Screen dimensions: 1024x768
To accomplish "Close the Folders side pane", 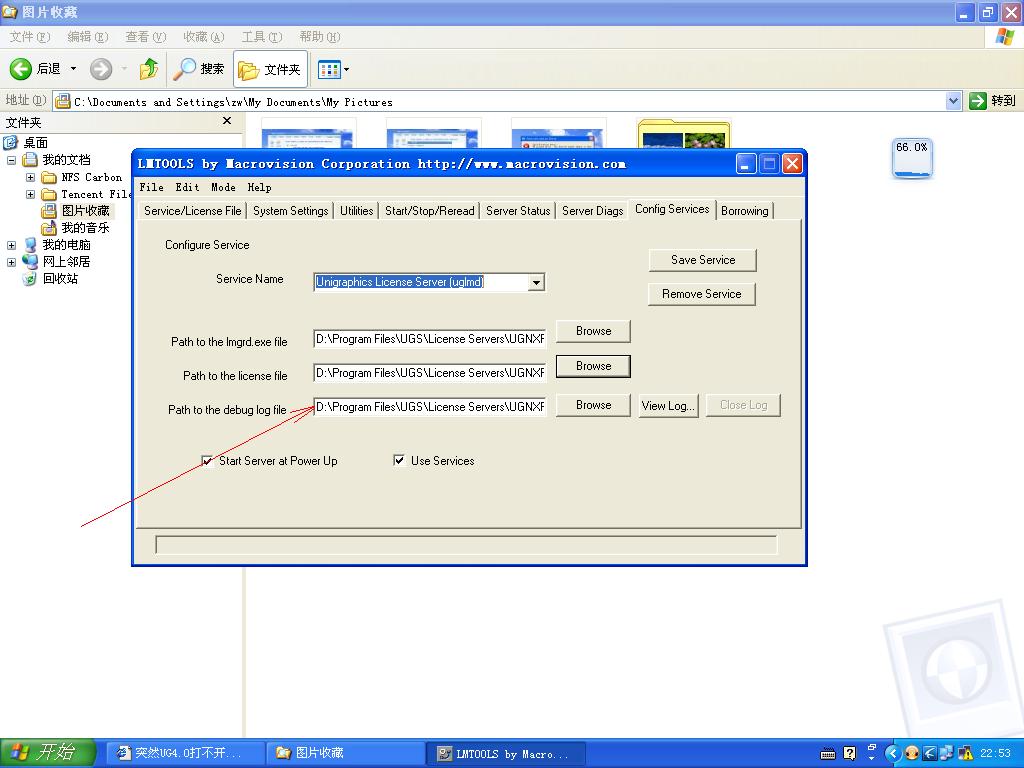I will [227, 121].
